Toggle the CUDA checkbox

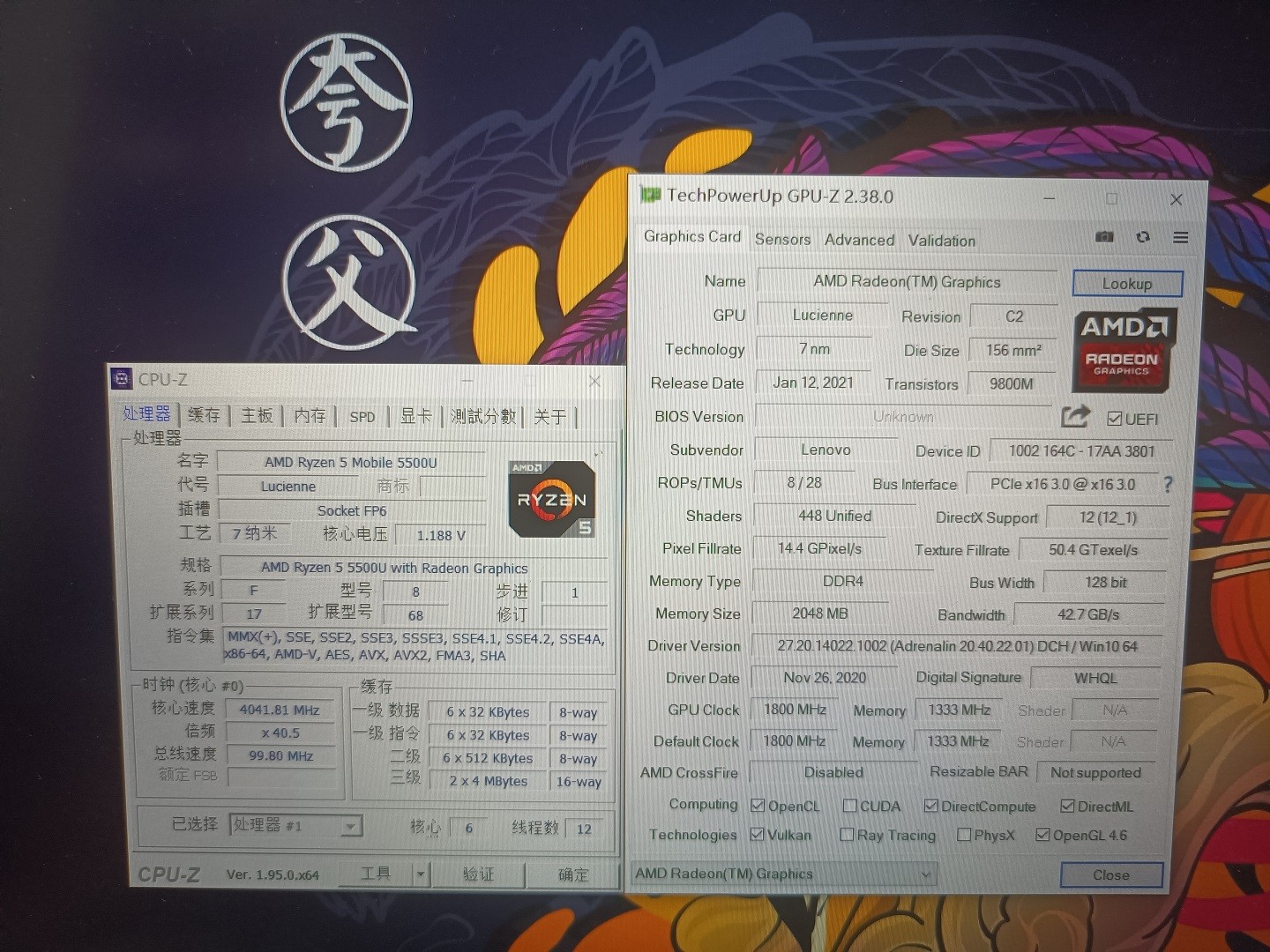[850, 806]
